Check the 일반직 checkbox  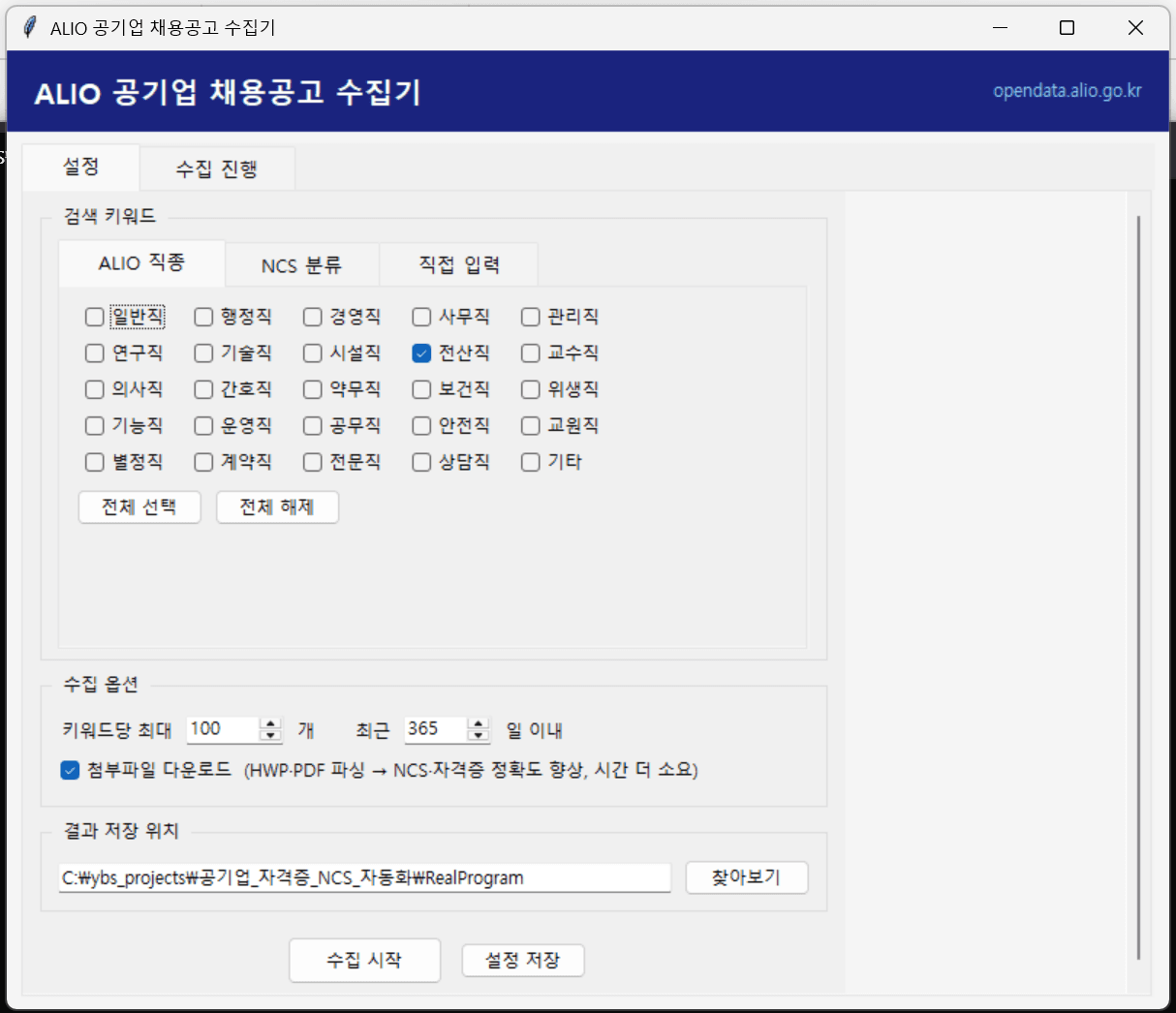(94, 317)
